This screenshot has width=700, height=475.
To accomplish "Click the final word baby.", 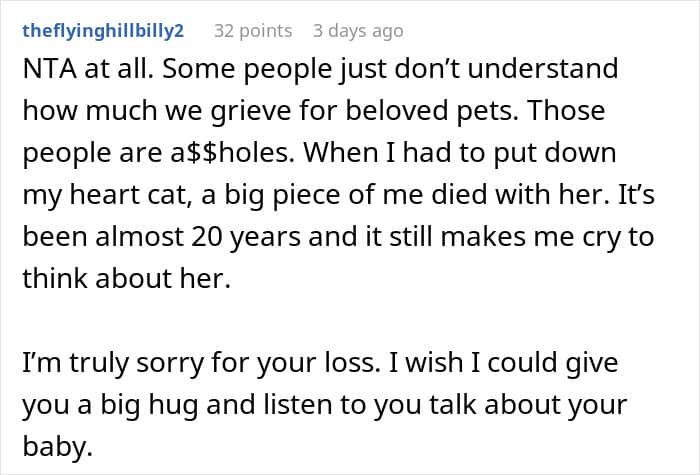I will point(57,446).
